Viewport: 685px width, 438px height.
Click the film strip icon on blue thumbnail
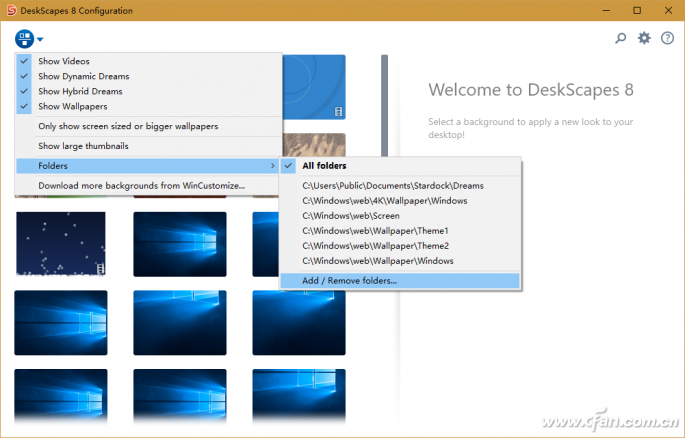[339, 112]
